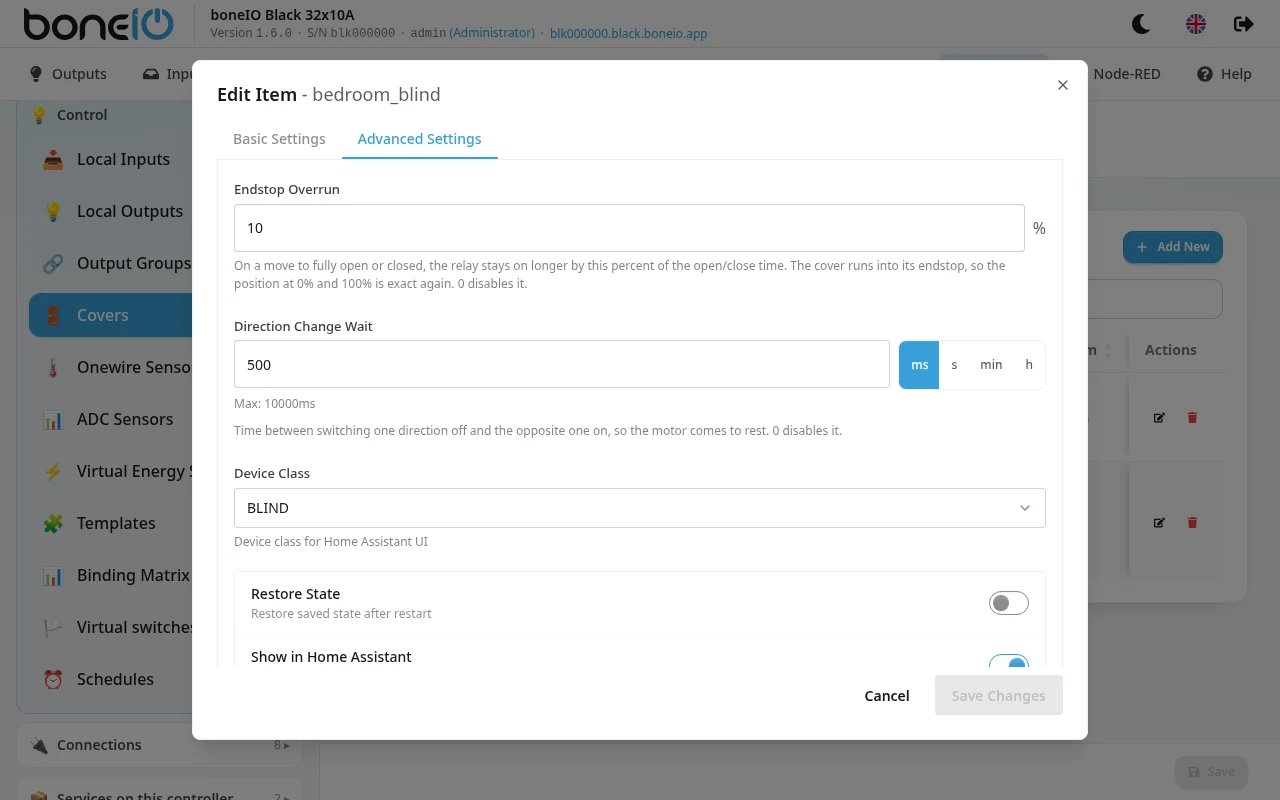
Task: Select ms unit for Direction Change Wait
Action: (x=919, y=364)
